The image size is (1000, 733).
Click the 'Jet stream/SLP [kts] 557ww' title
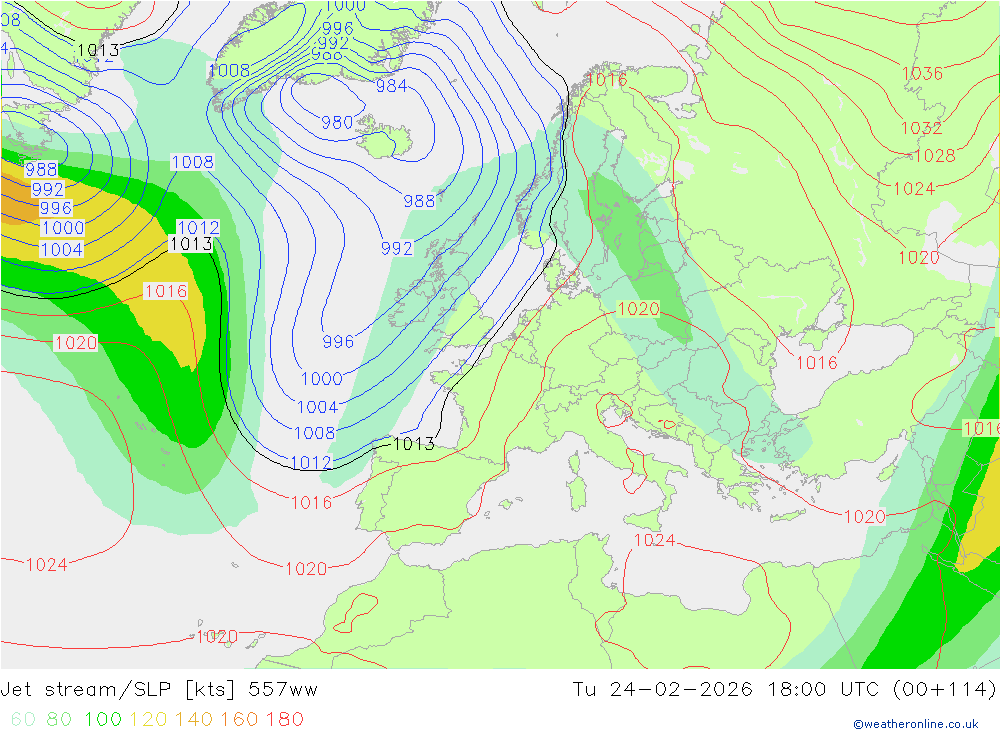click(159, 690)
